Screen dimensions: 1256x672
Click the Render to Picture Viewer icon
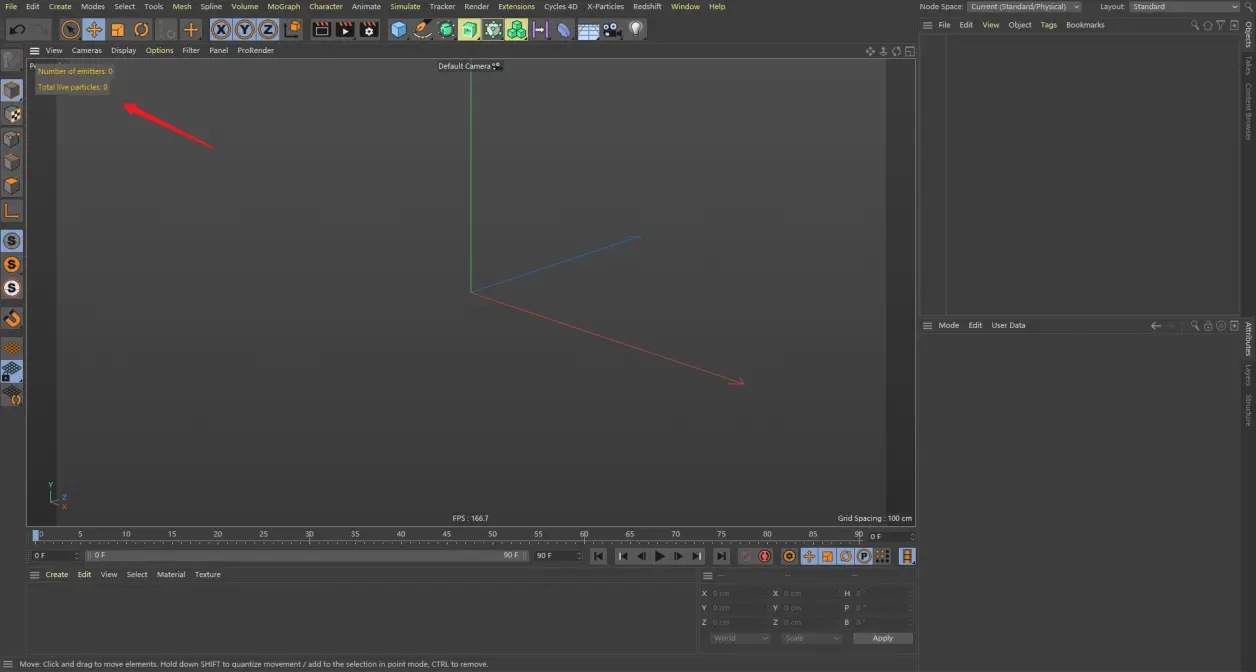(344, 29)
